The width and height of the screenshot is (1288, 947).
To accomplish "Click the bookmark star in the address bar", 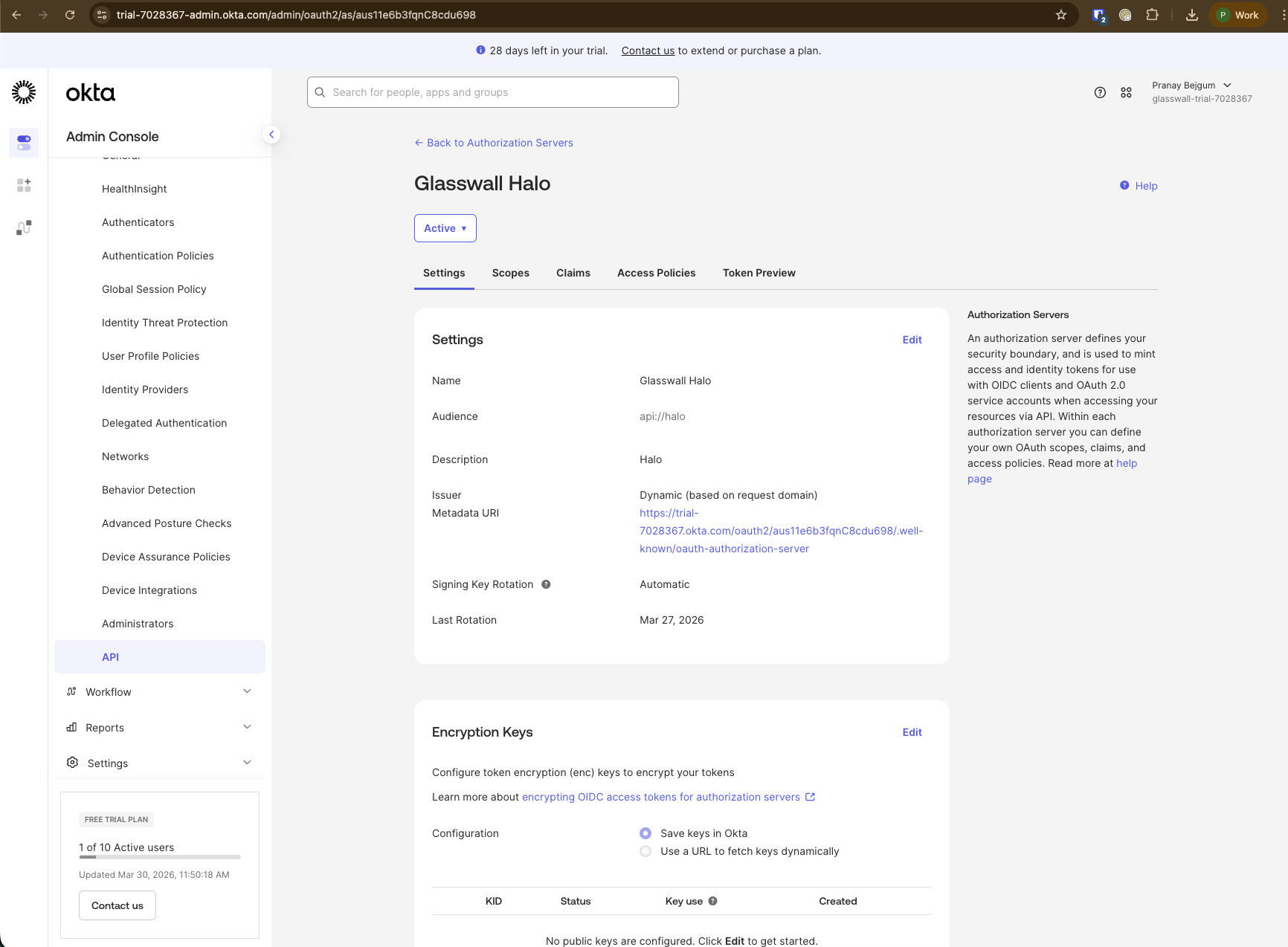I will [x=1061, y=15].
